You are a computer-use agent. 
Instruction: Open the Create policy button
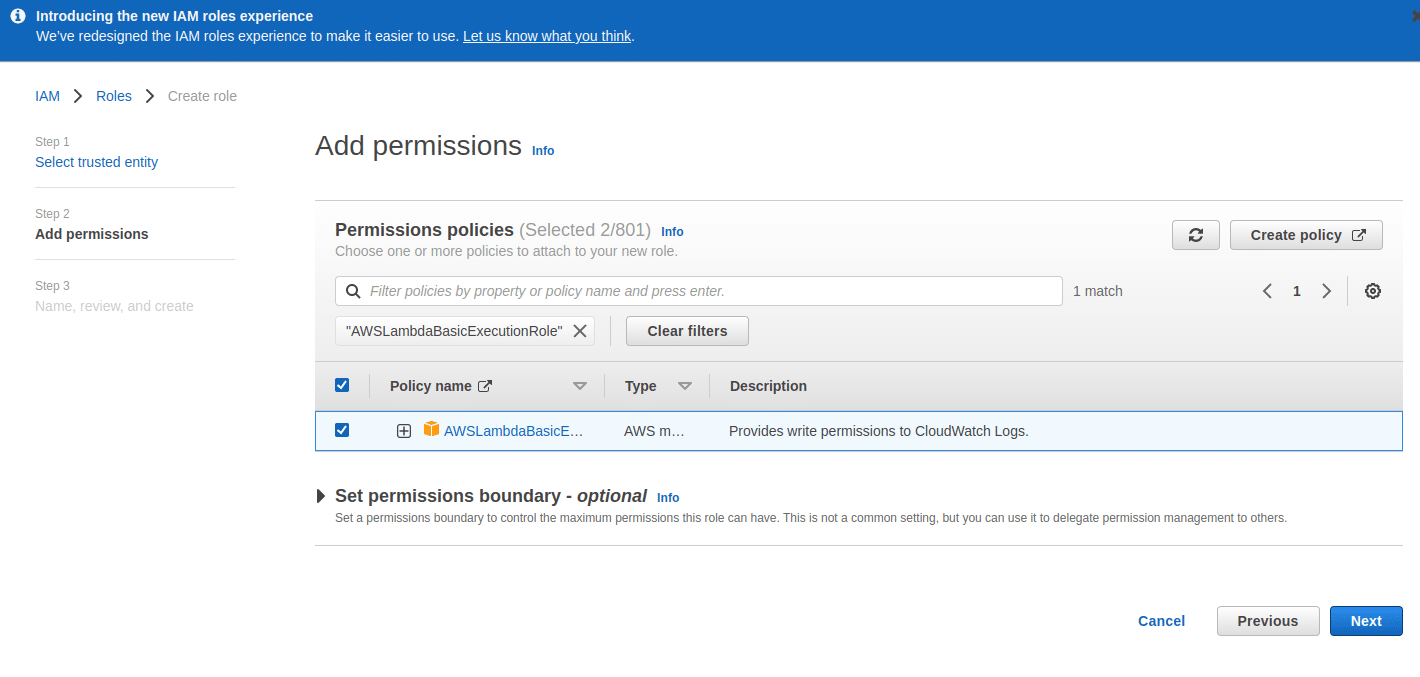click(1306, 235)
